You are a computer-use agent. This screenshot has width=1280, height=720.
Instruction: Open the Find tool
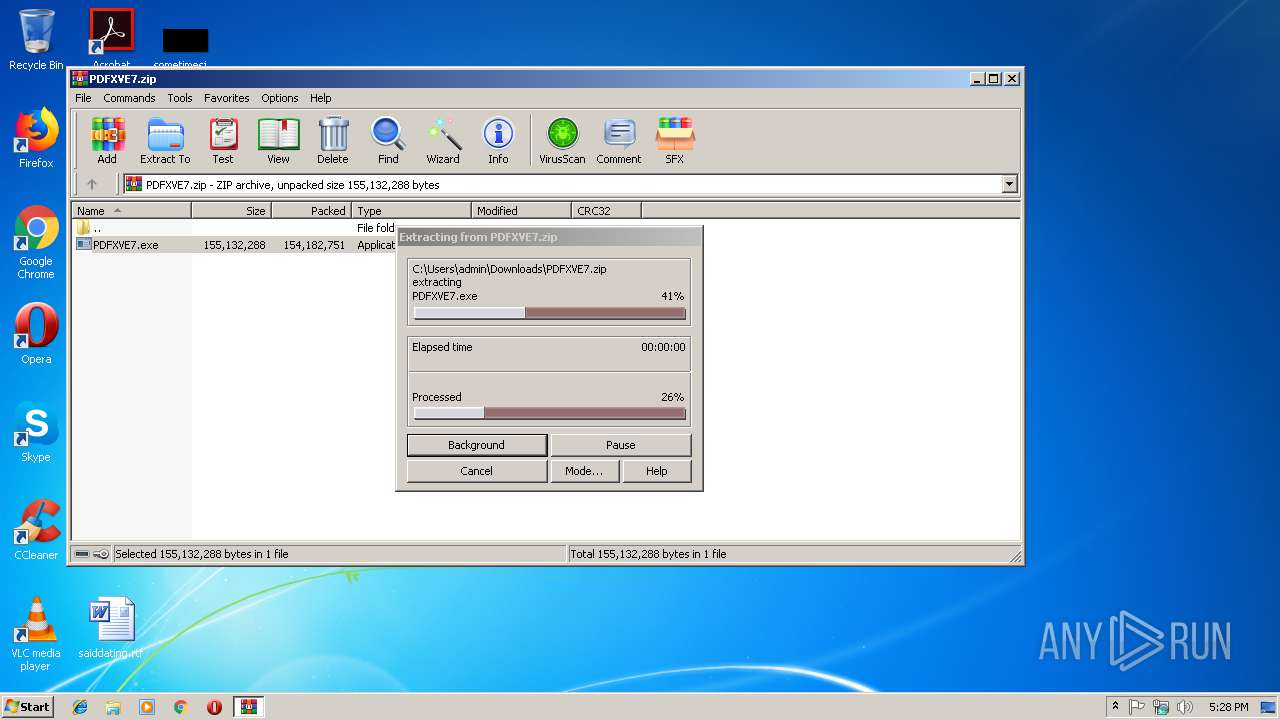388,140
